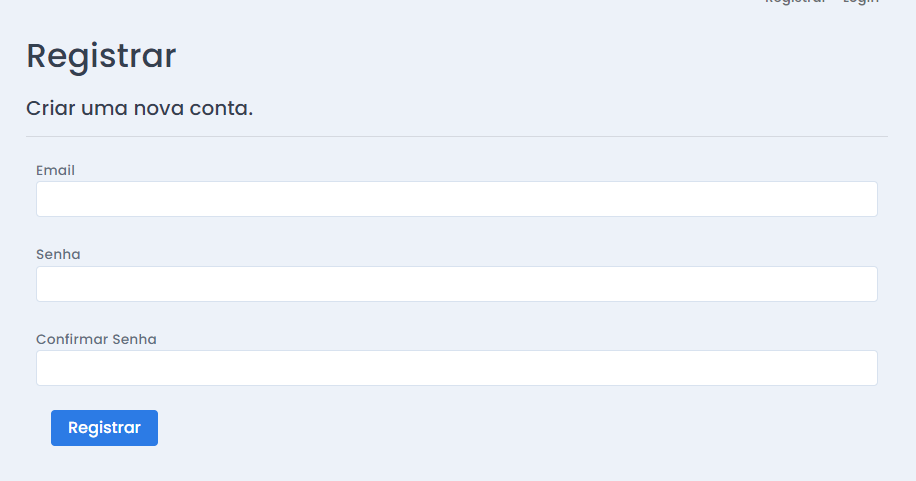Click the empty box below Confirmar Senha
The image size is (916, 481).
456,368
